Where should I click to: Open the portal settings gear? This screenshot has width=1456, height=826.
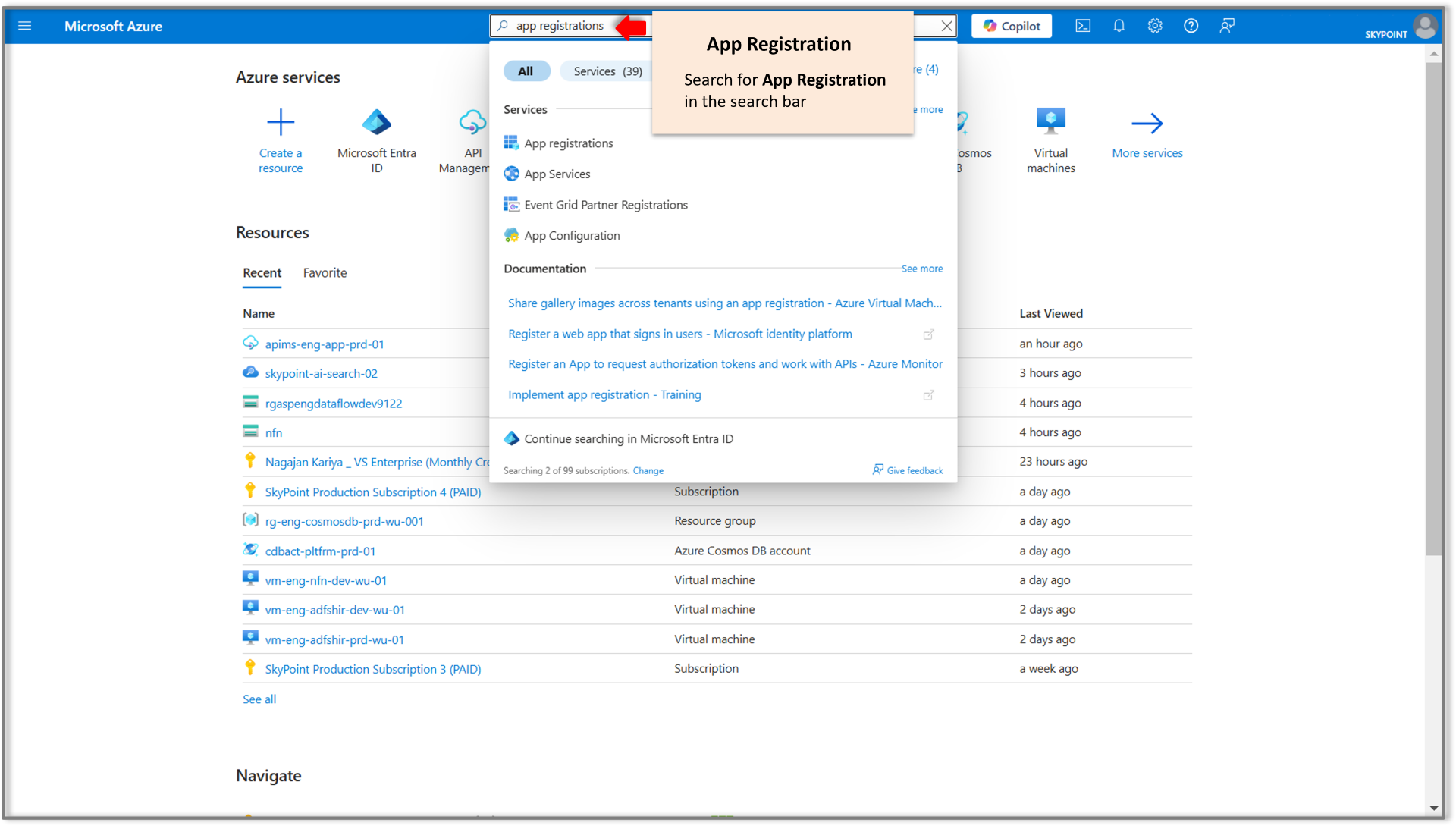(x=1155, y=26)
